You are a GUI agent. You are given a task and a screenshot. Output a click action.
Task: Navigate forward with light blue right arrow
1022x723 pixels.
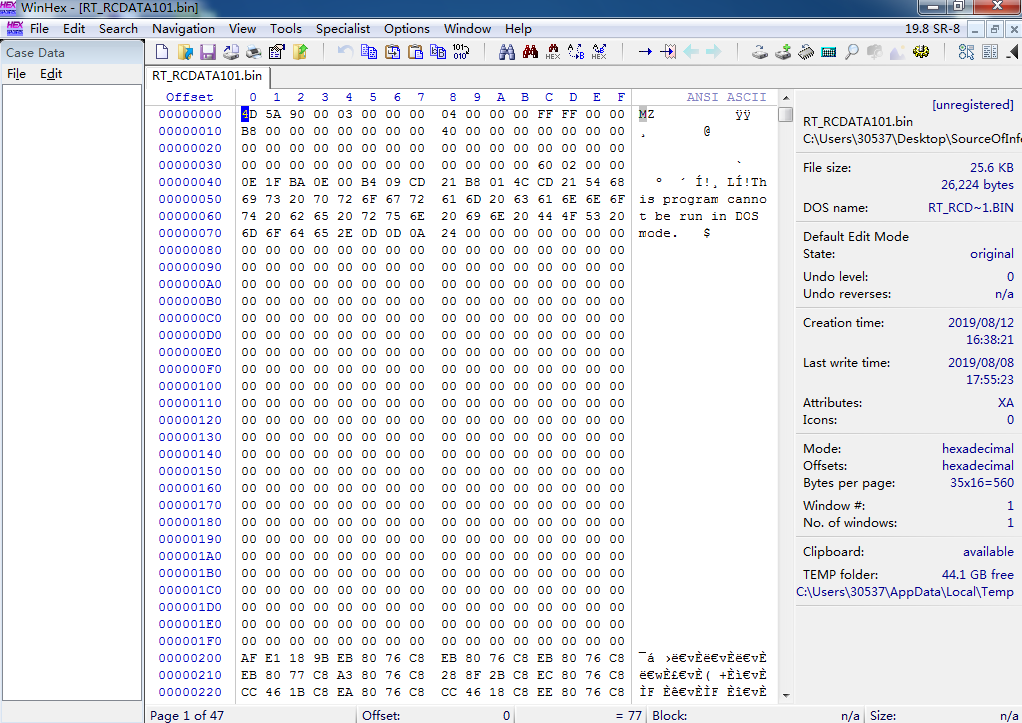(x=714, y=52)
